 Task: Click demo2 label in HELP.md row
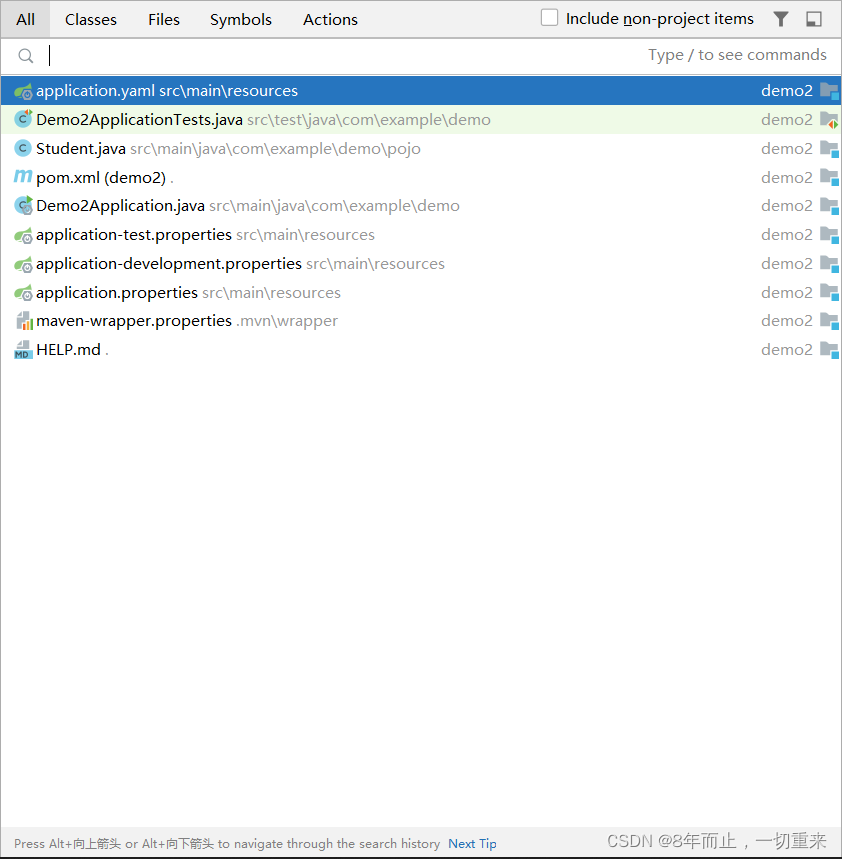pyautogui.click(x=787, y=350)
